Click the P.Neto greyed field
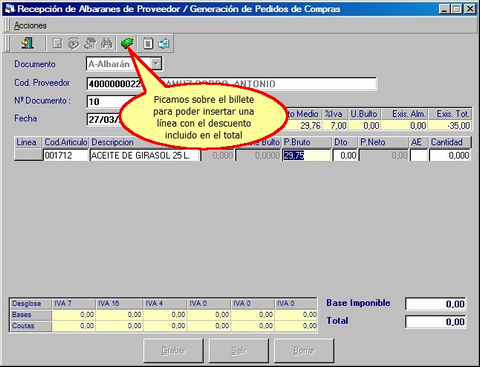 (x=384, y=155)
